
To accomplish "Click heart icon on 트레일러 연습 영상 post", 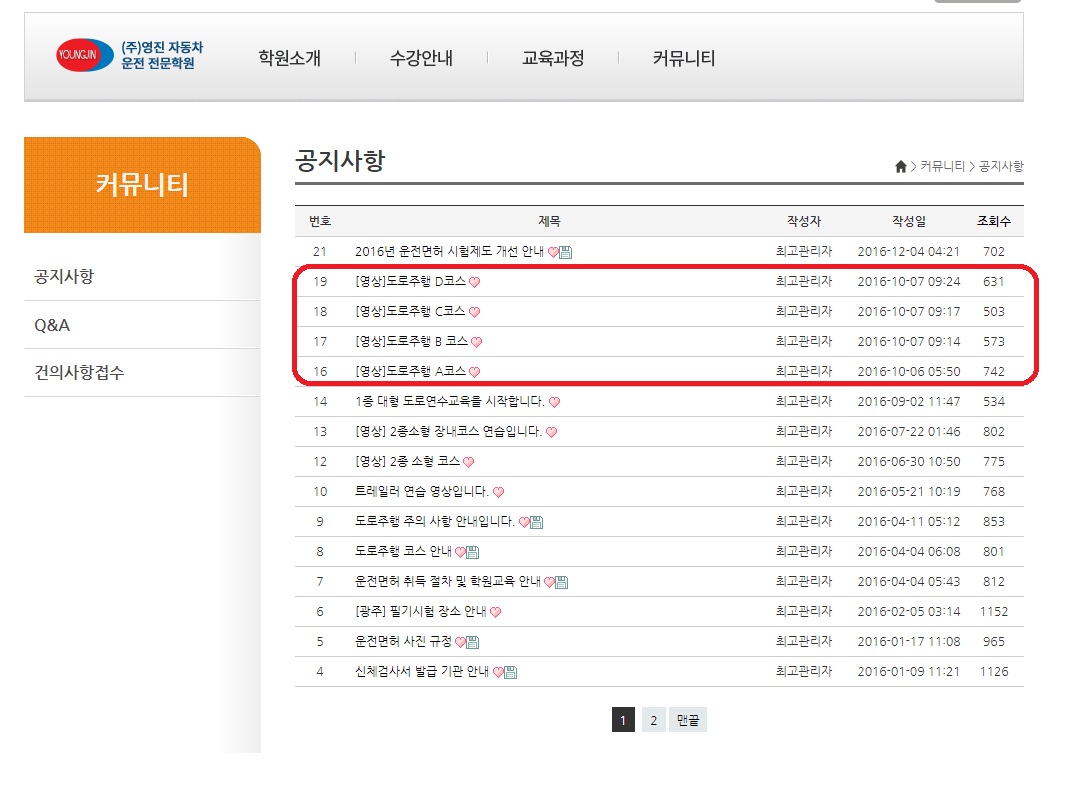I will pos(499,492).
